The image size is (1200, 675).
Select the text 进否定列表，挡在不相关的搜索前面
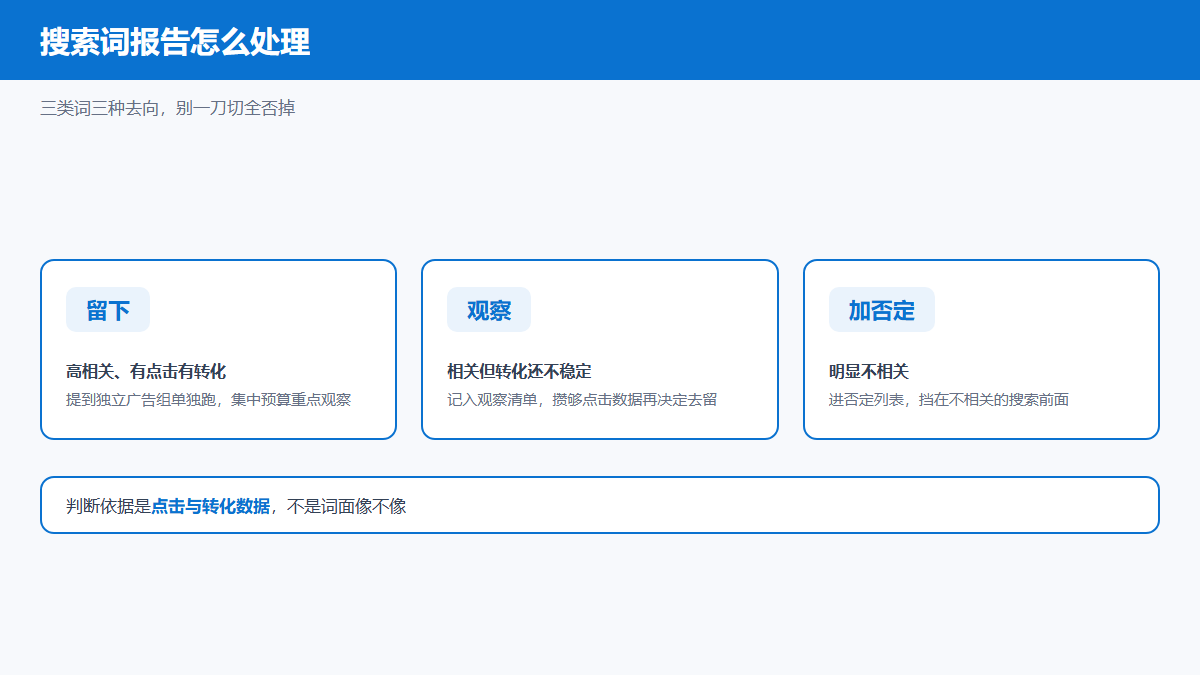949,400
